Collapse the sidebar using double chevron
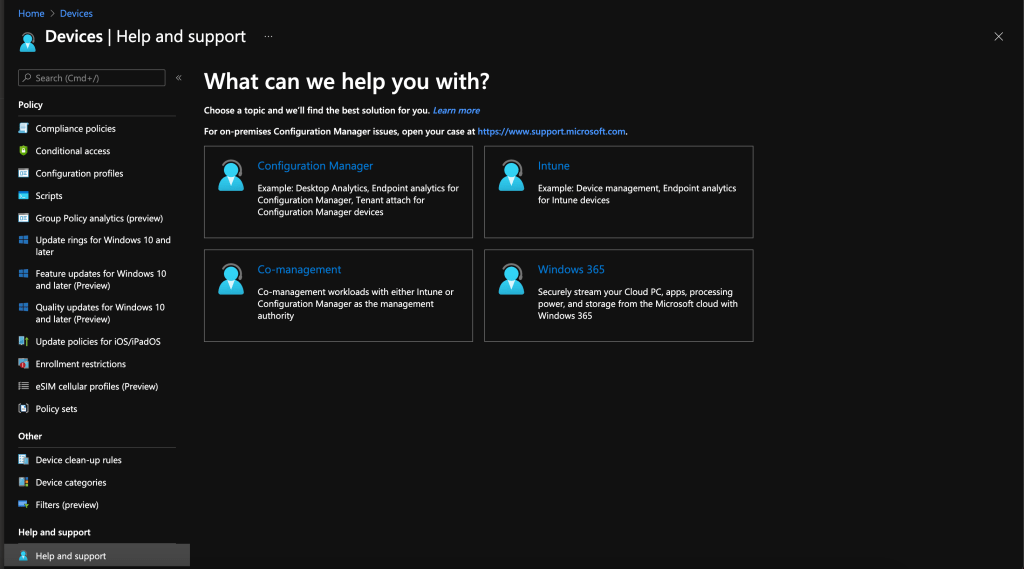Image resolution: width=1024 pixels, height=569 pixels. [x=179, y=78]
